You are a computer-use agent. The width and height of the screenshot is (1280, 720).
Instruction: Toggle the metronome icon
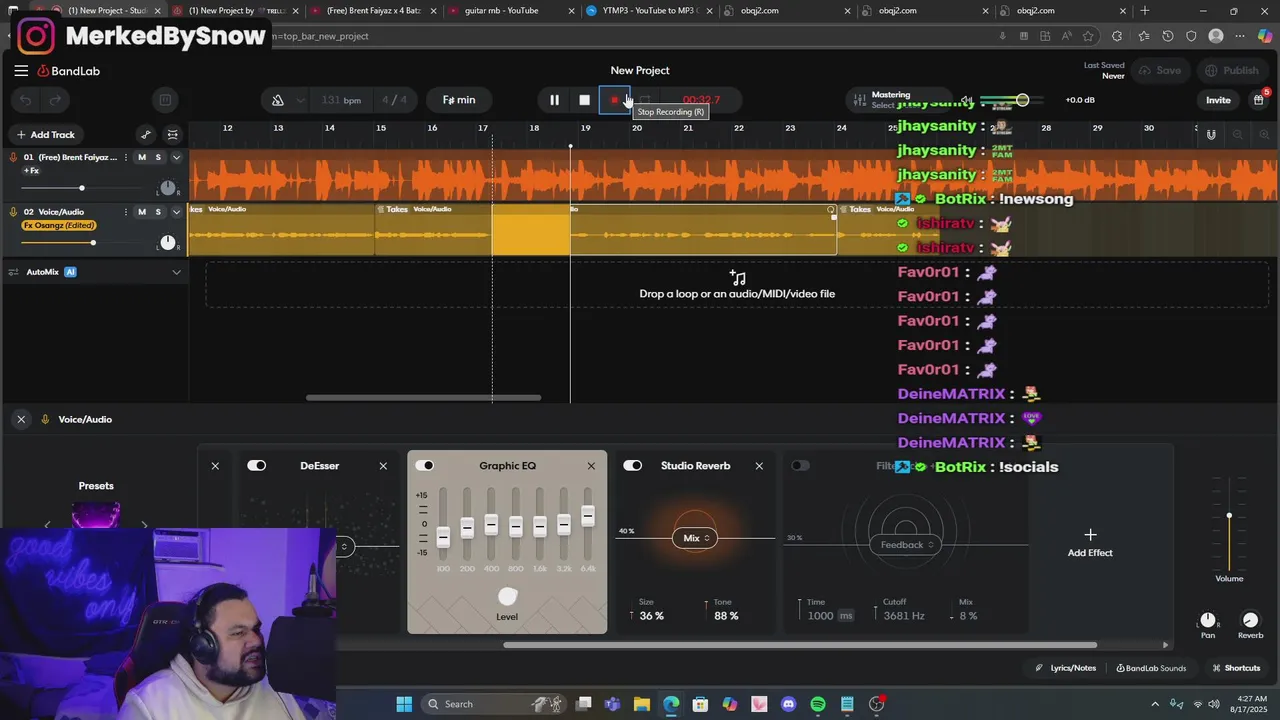pyautogui.click(x=278, y=100)
